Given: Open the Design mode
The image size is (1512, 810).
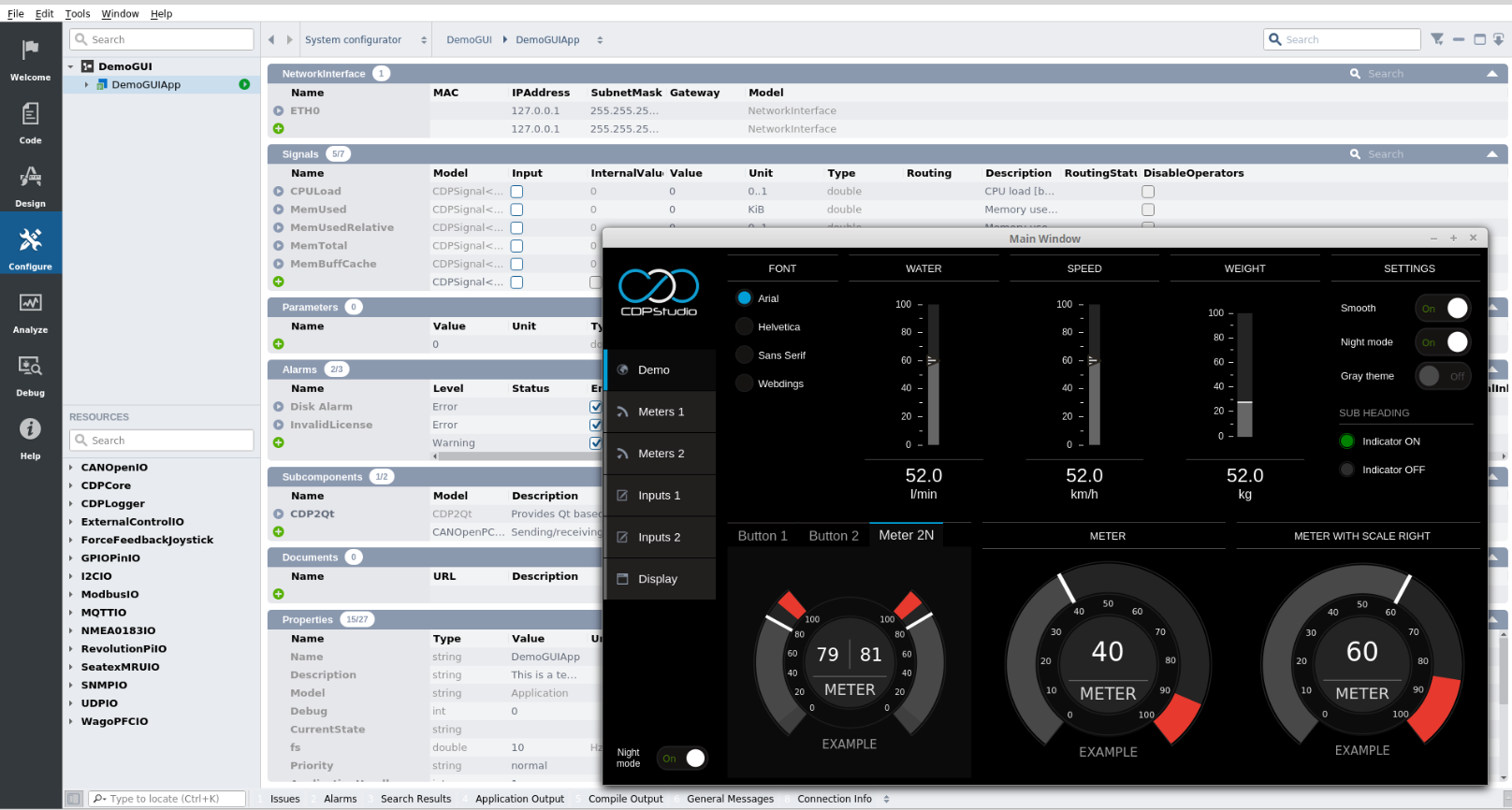Looking at the screenshot, I should pos(31,184).
